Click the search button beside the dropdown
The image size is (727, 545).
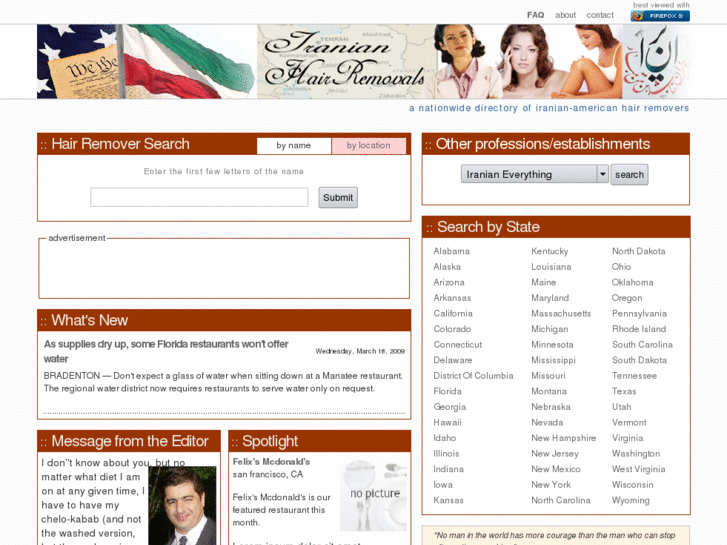pos(629,174)
